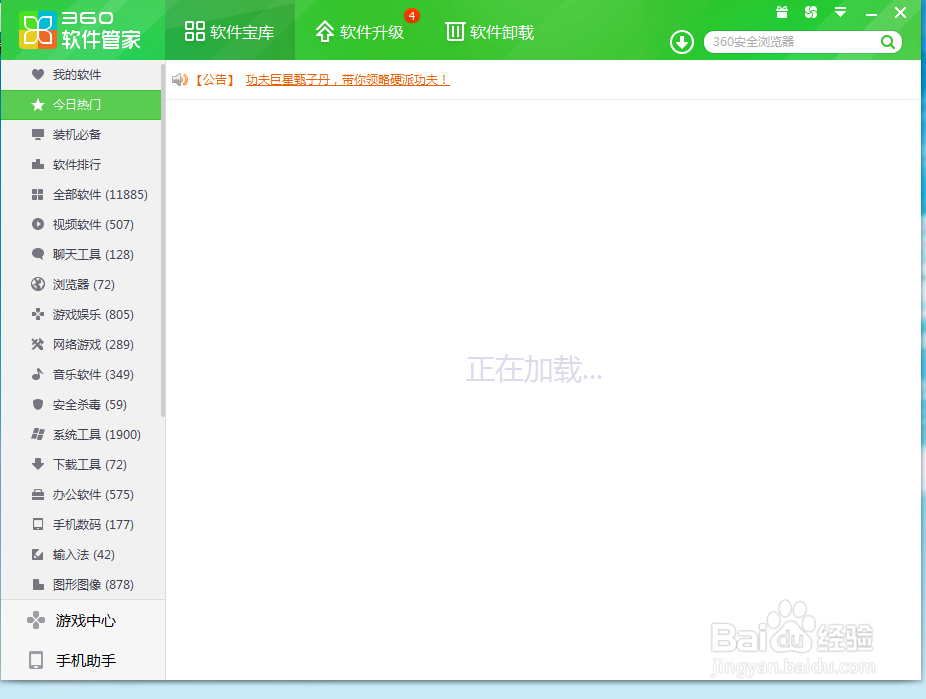The height and width of the screenshot is (699, 926).
Task: Open 视频软件 (507) category
Action: point(81,224)
